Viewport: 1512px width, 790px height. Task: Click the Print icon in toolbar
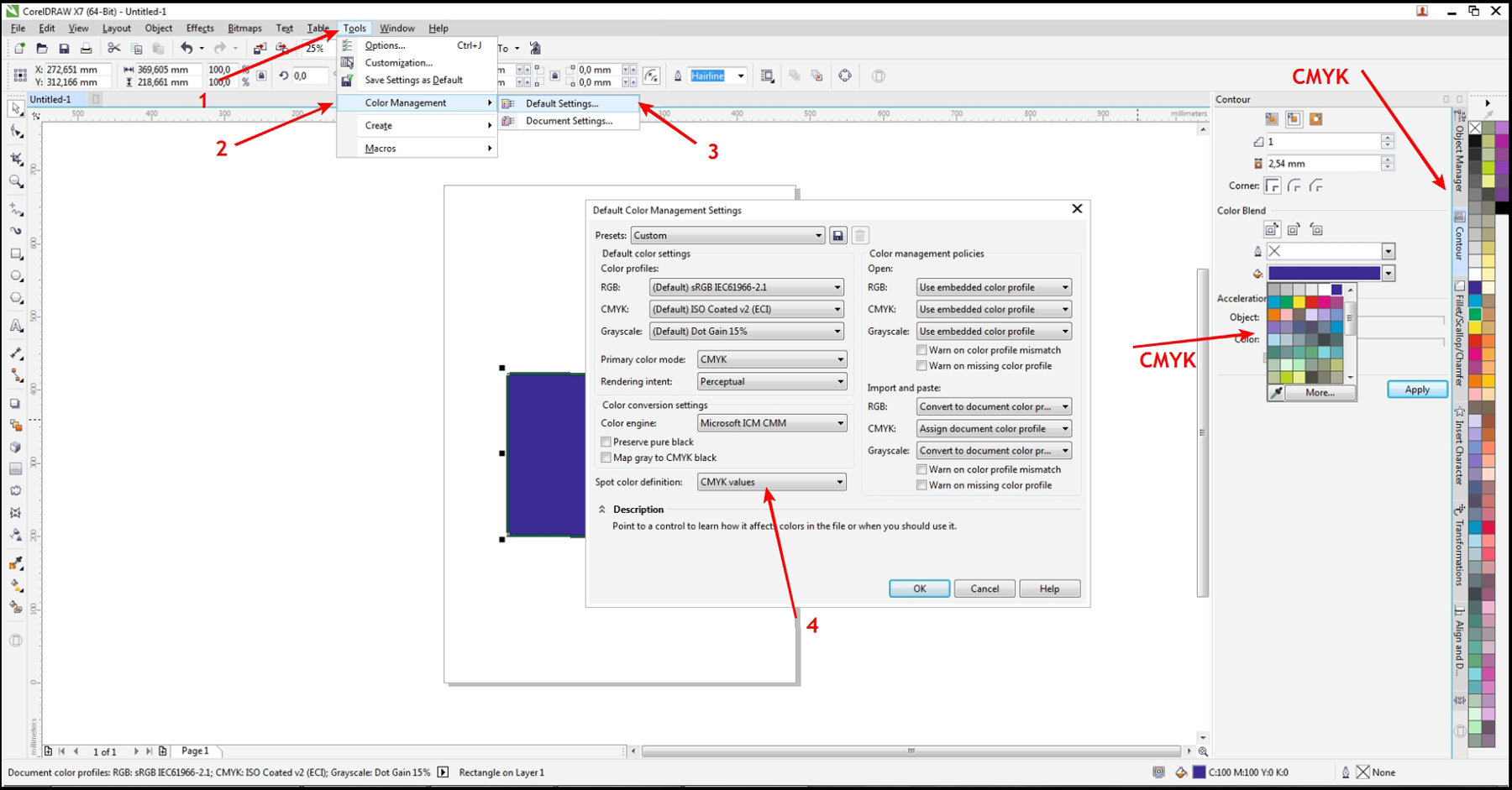tap(86, 49)
